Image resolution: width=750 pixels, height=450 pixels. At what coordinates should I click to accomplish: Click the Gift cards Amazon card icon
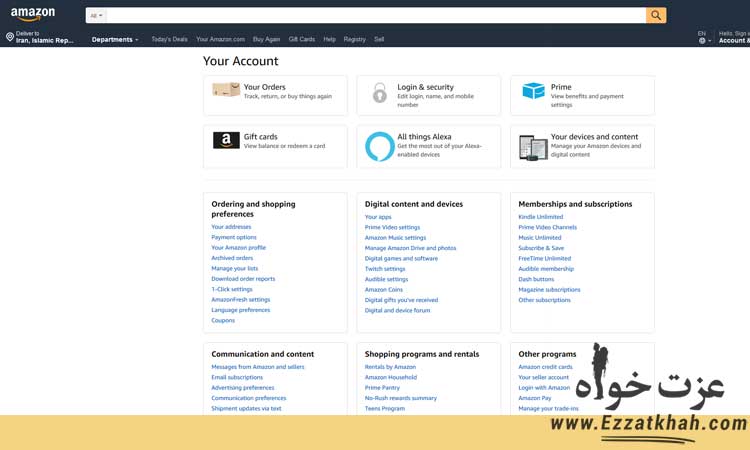[226, 141]
